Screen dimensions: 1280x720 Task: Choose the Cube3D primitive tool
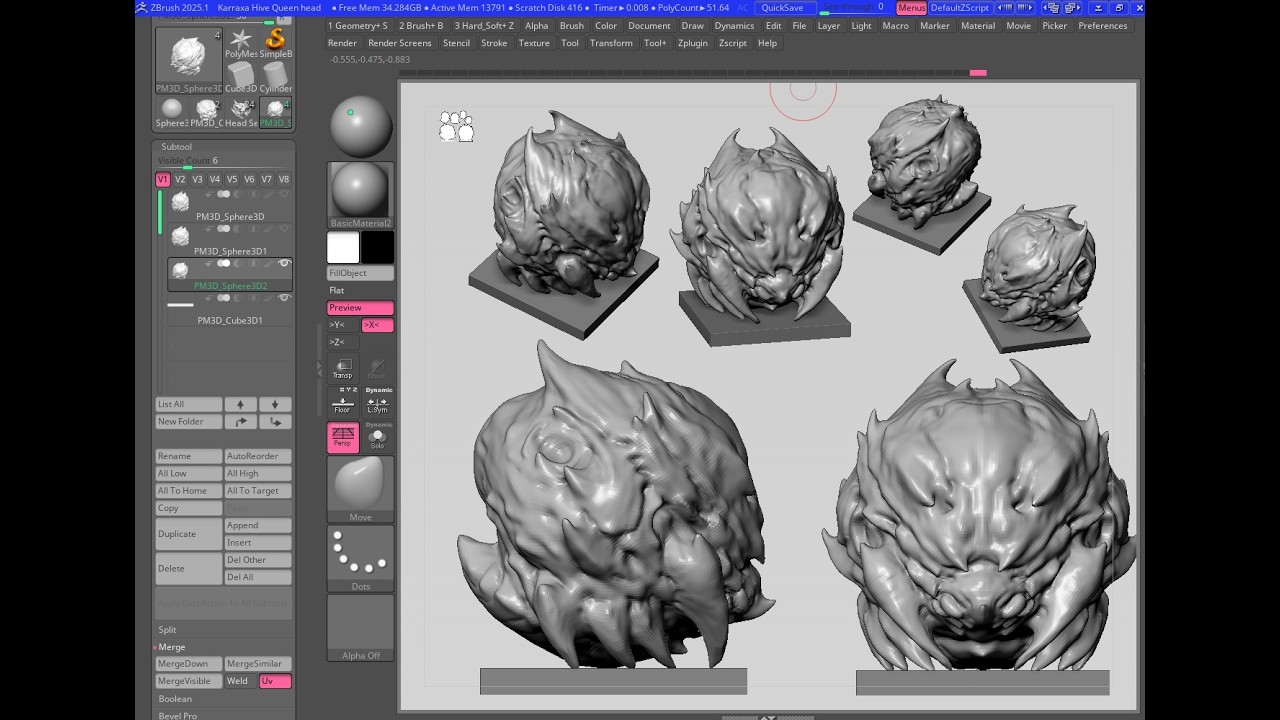click(x=241, y=77)
